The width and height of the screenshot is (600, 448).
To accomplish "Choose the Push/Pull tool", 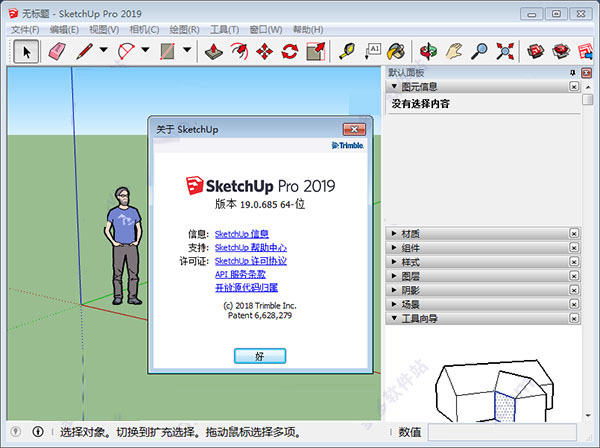I will click(x=214, y=51).
